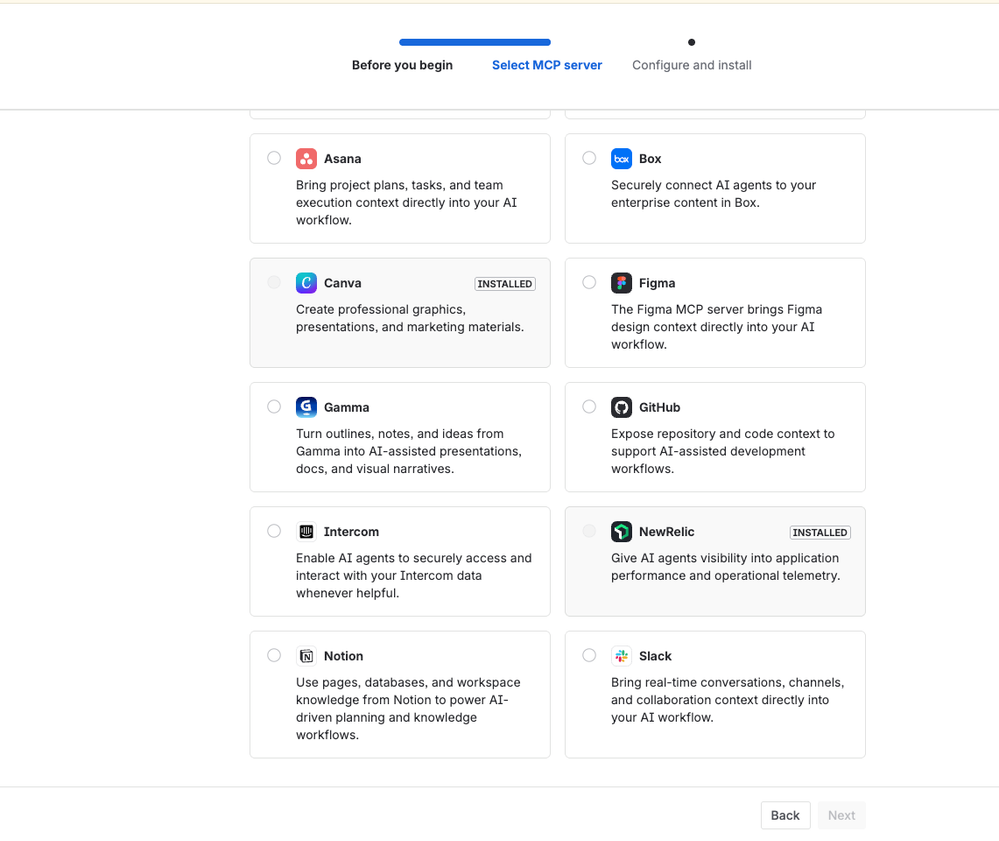
Task: Click the Slack title text
Action: point(655,656)
